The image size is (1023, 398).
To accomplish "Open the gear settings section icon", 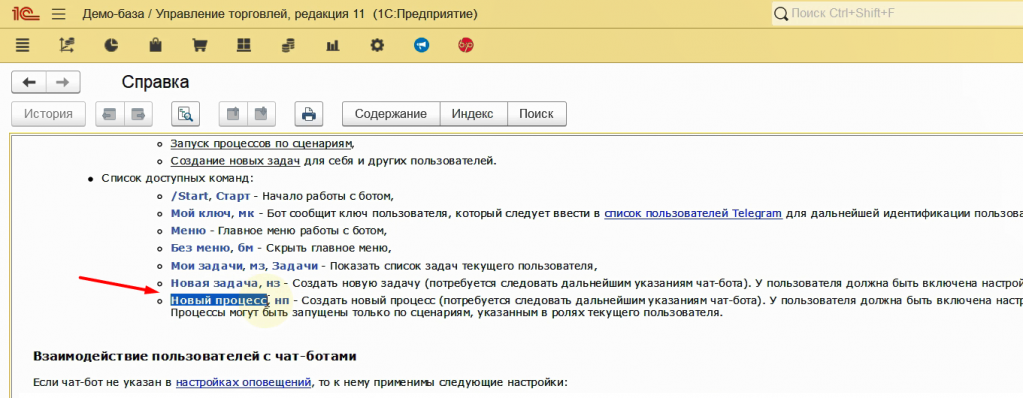I will click(x=377, y=45).
